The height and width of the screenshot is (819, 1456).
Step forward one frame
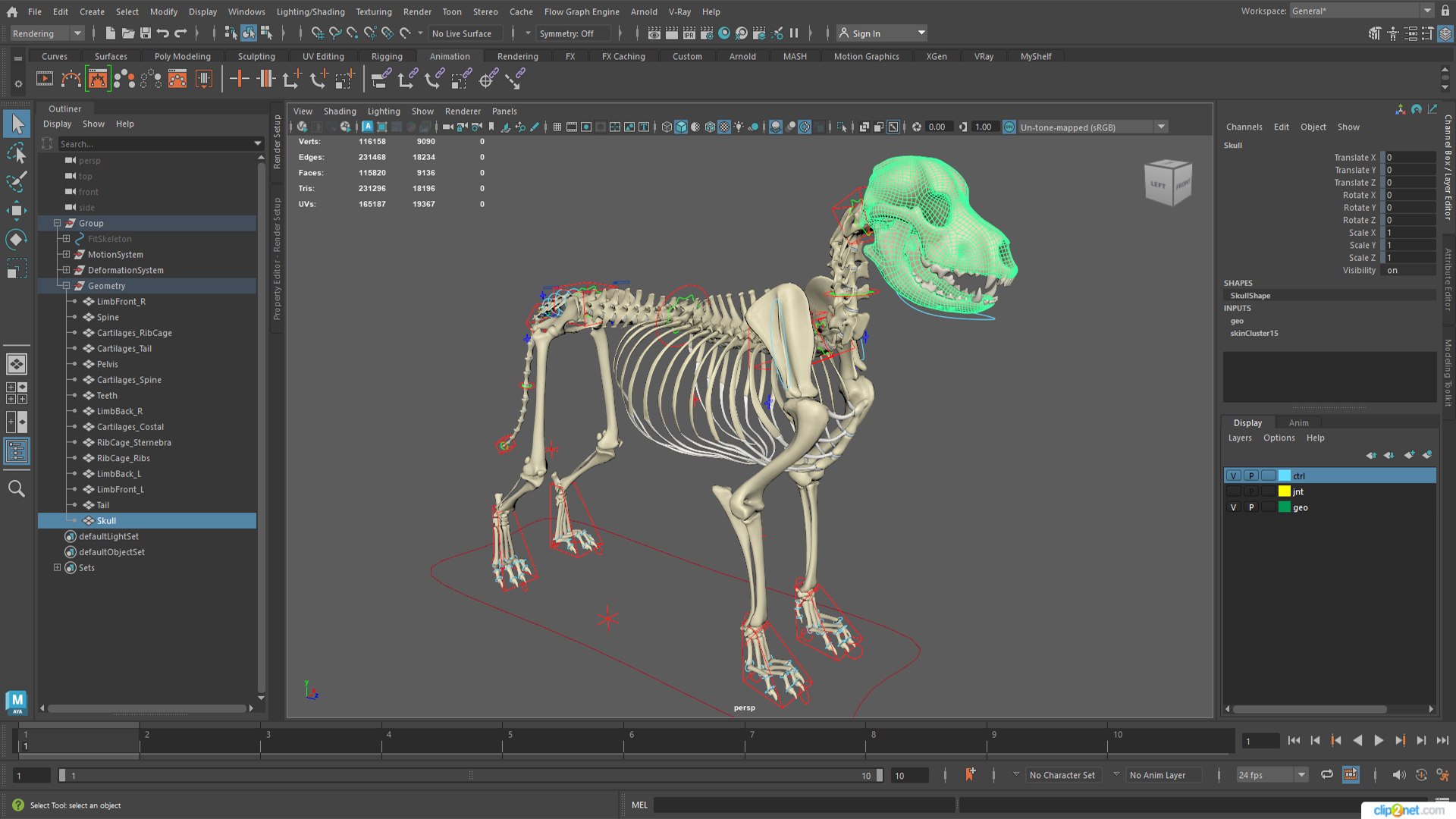(x=1421, y=741)
